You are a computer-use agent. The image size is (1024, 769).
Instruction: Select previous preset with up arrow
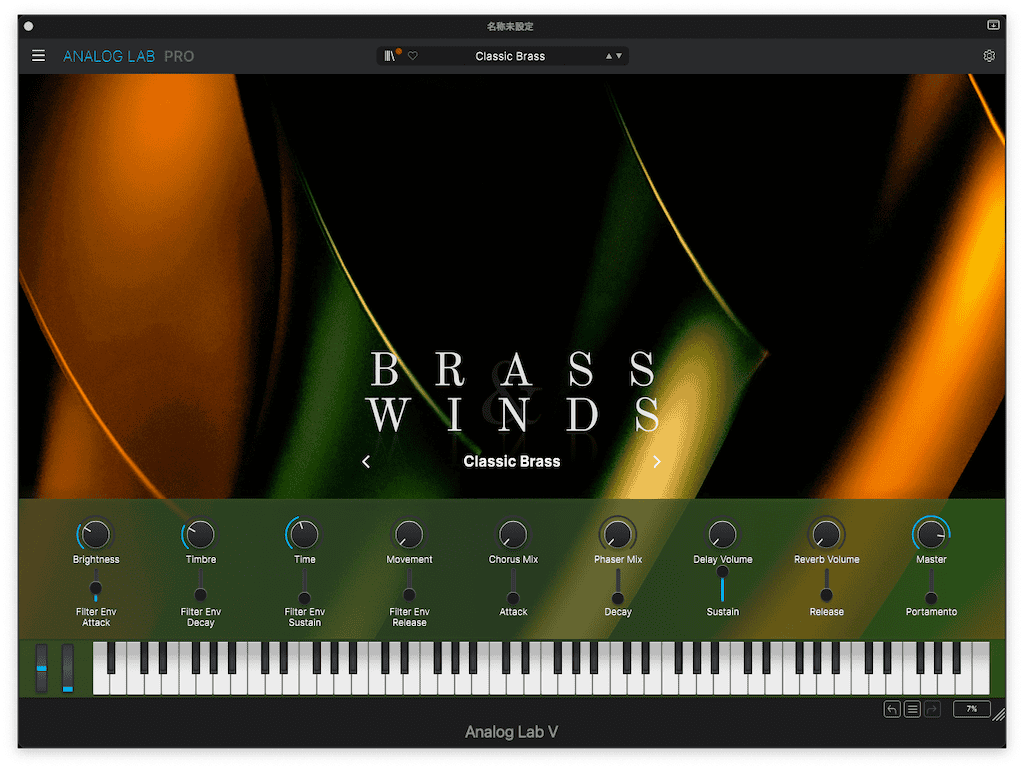pos(609,56)
